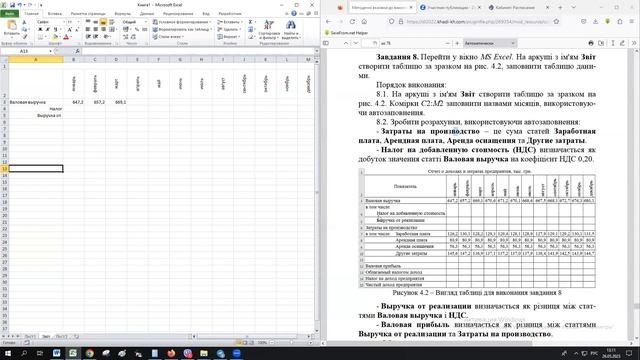Click the Excel Help question mark icon

[294, 13]
